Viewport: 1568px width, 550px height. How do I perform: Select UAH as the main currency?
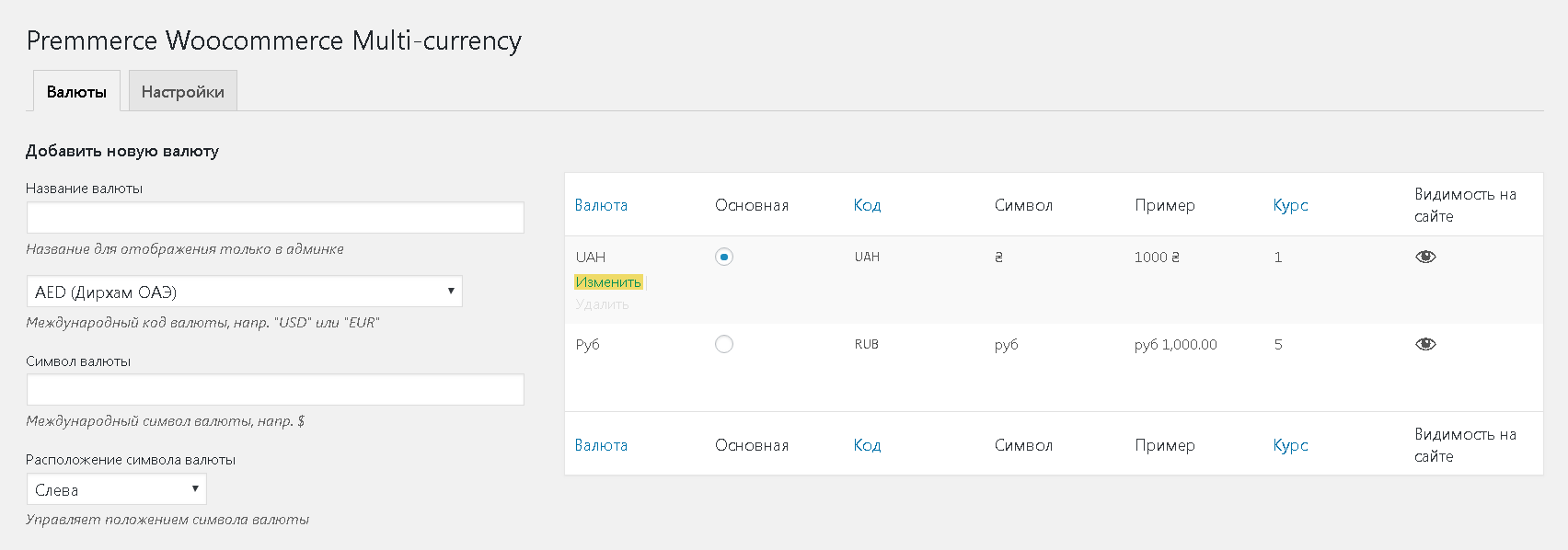point(724,257)
